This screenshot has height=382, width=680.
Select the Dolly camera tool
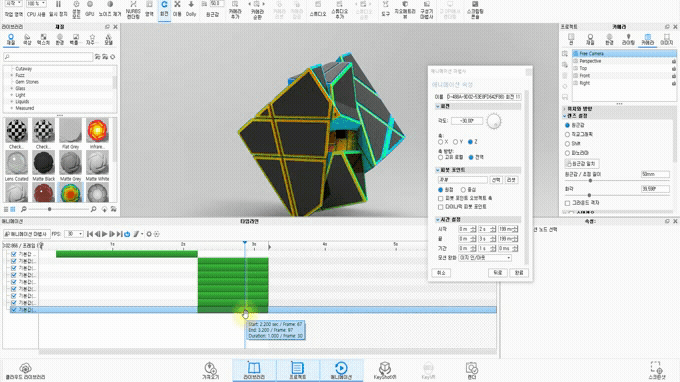[191, 9]
